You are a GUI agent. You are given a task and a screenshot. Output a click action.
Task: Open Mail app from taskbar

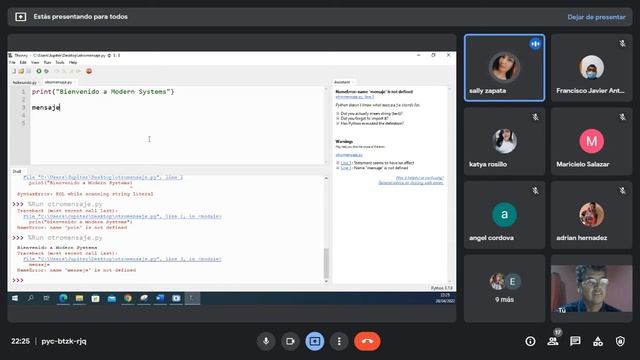tap(111, 298)
